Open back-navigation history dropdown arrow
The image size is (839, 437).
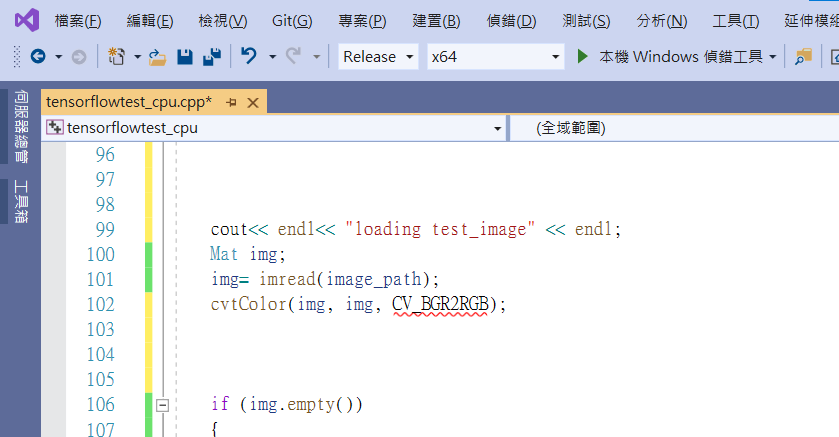58,57
